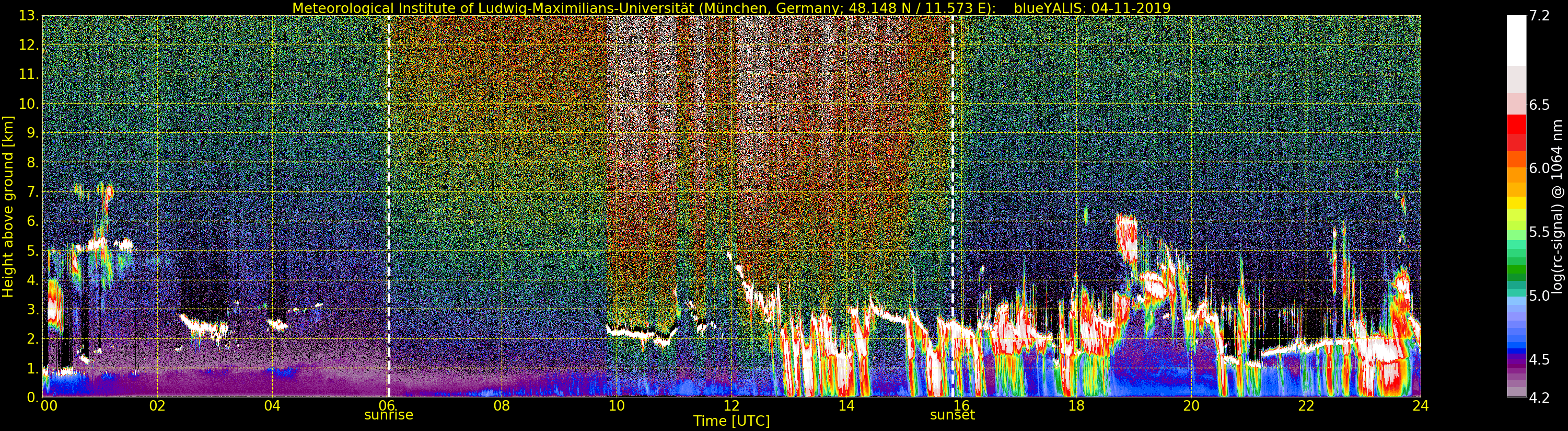The image size is (1568, 431).
Task: Click the time tick label '18'
Action: click(x=1076, y=406)
